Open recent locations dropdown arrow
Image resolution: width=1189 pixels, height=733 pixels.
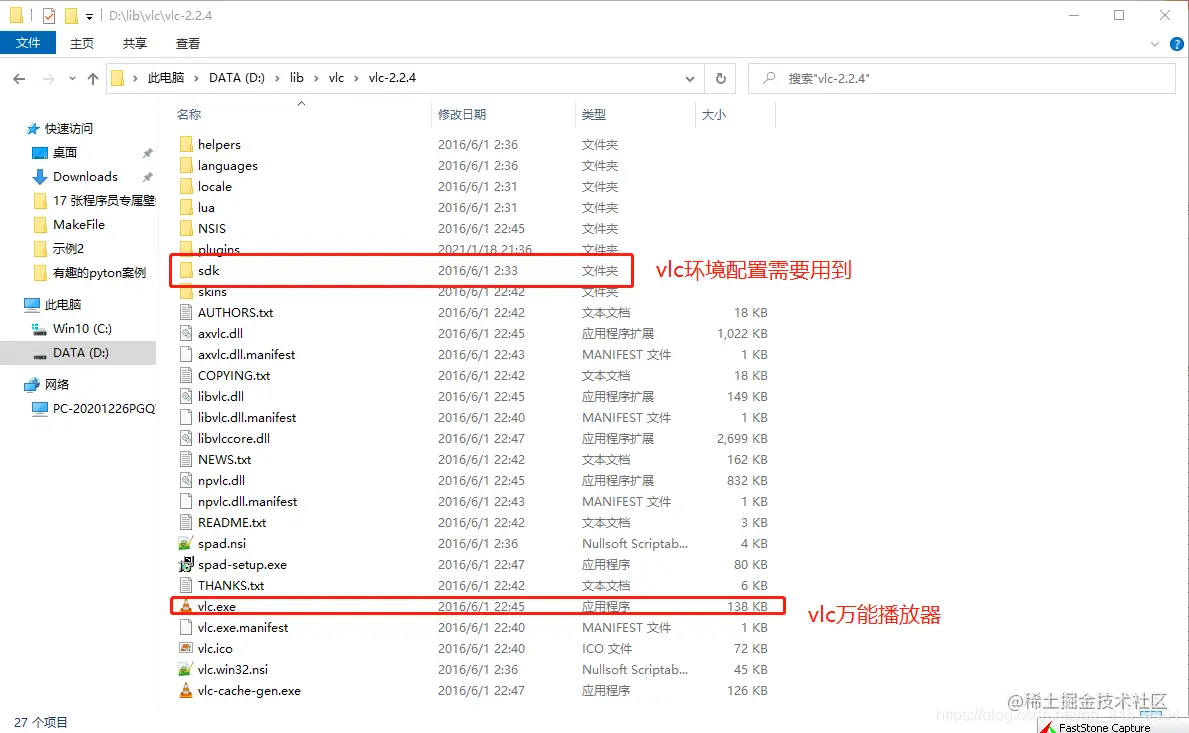point(72,78)
